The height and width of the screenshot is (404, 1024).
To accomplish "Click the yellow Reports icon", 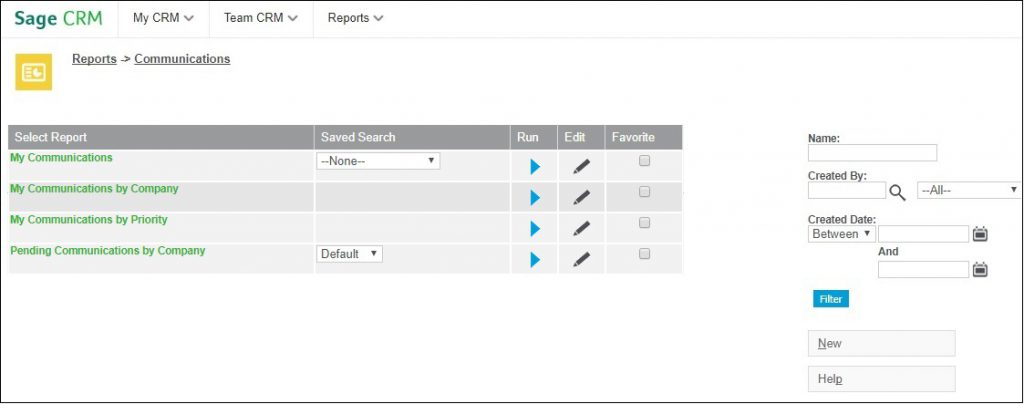I will [x=33, y=72].
